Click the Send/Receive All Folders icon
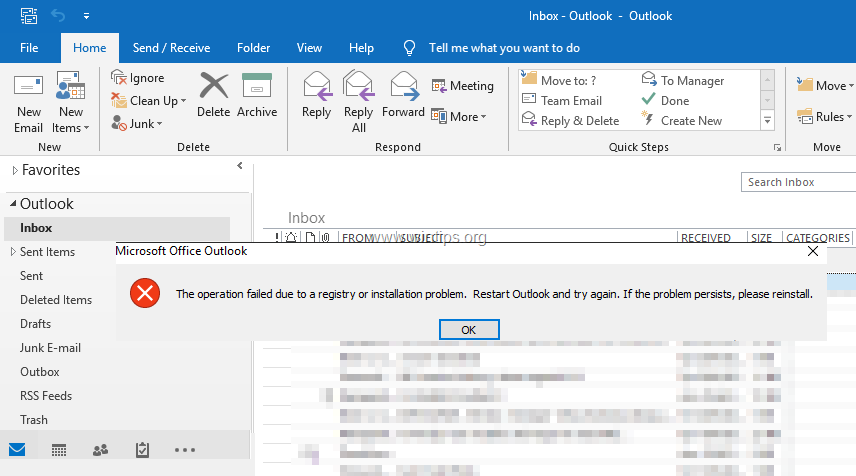Viewport: 856px width, 476px height. 28,16
